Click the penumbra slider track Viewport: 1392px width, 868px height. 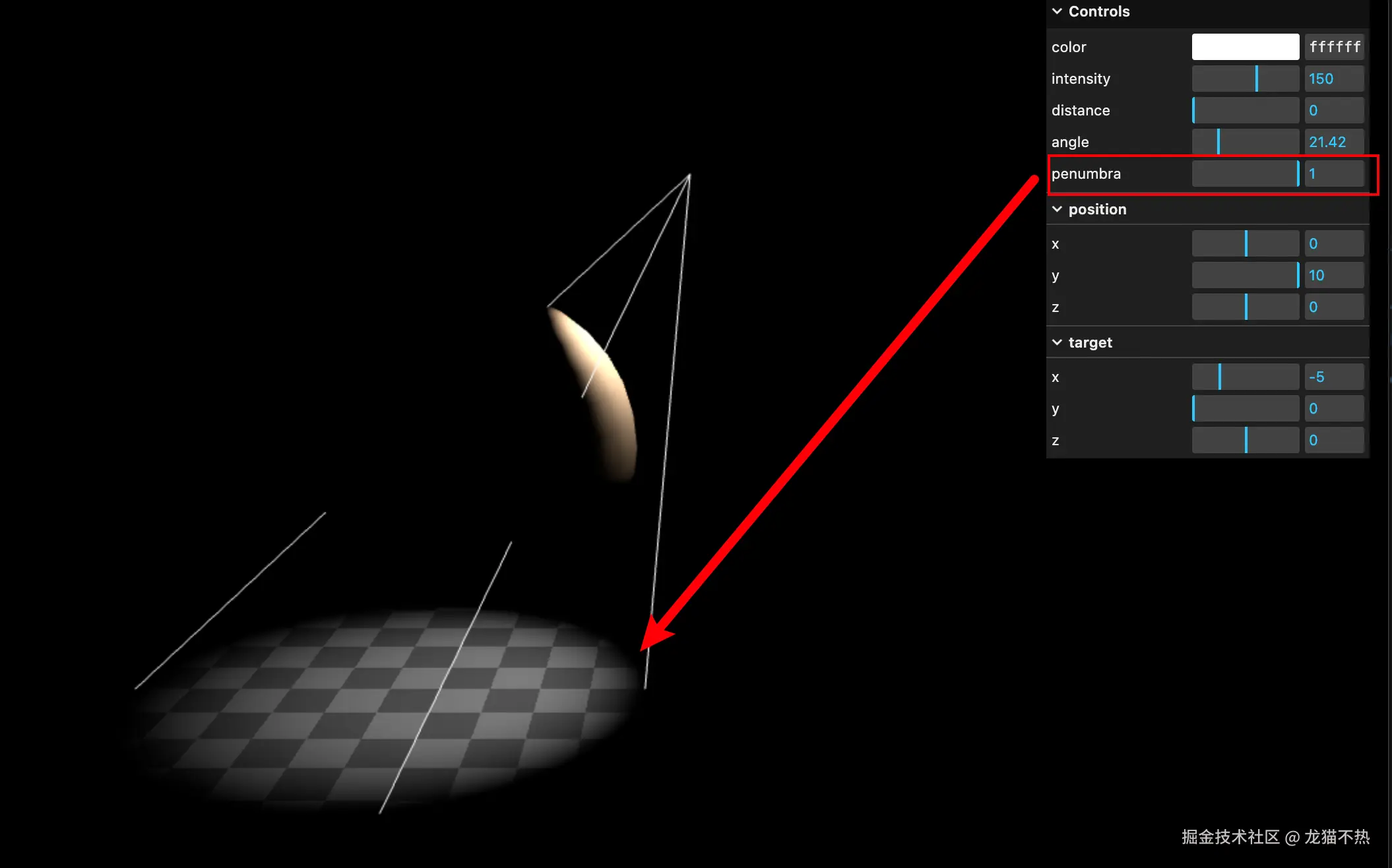click(1245, 174)
